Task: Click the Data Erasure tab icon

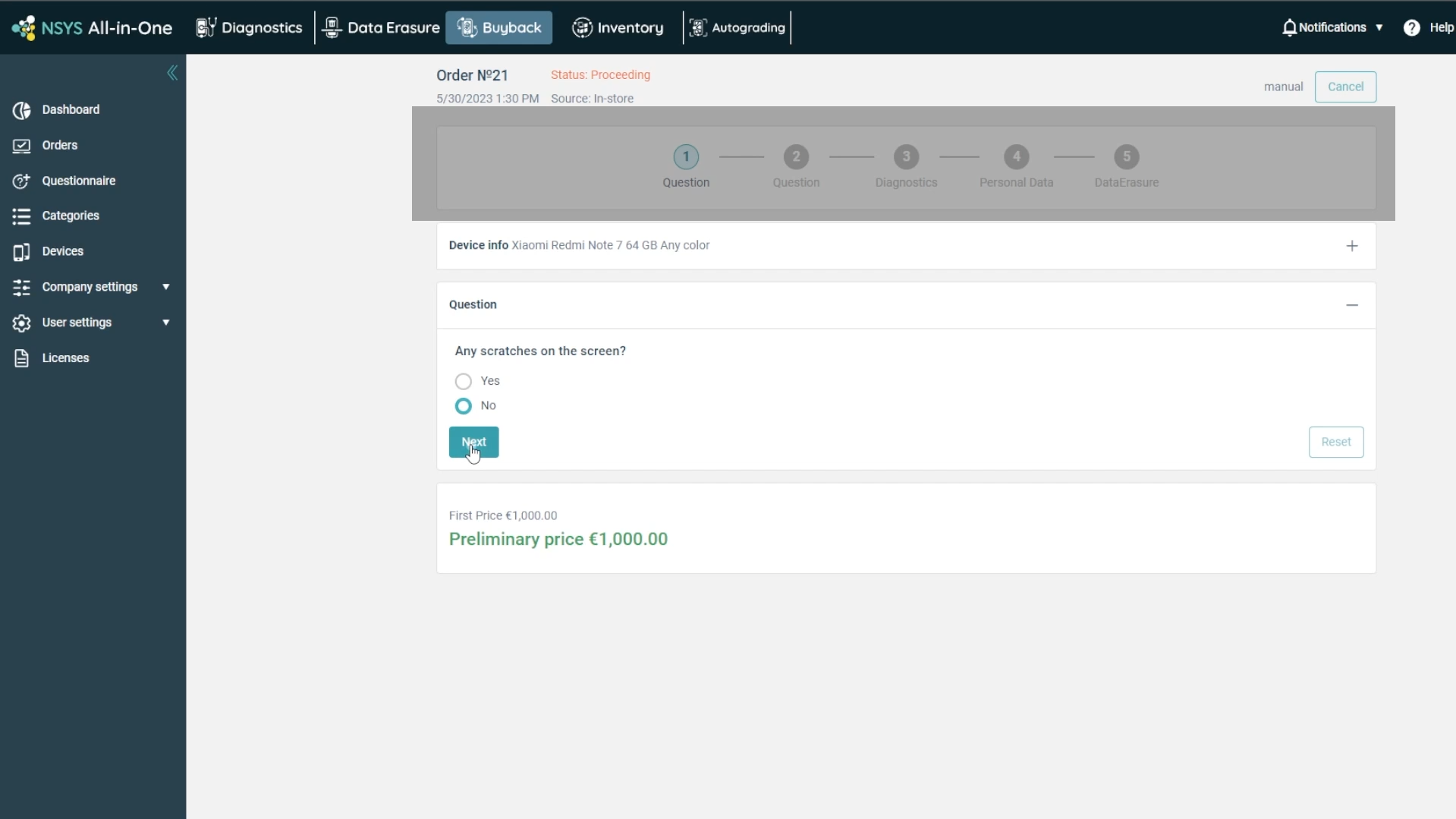Action: [332, 27]
